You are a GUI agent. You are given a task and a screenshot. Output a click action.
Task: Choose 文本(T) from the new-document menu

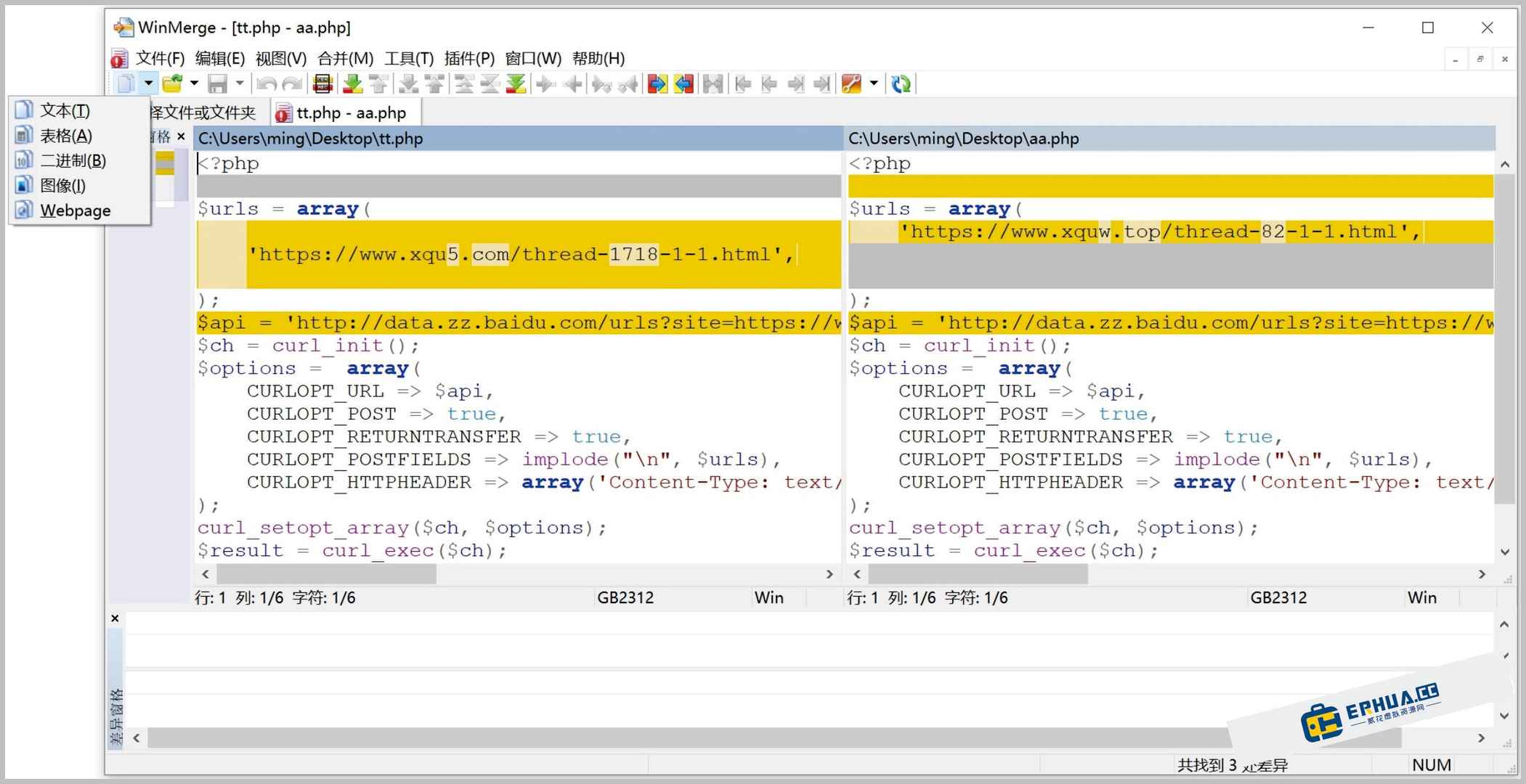79,110
